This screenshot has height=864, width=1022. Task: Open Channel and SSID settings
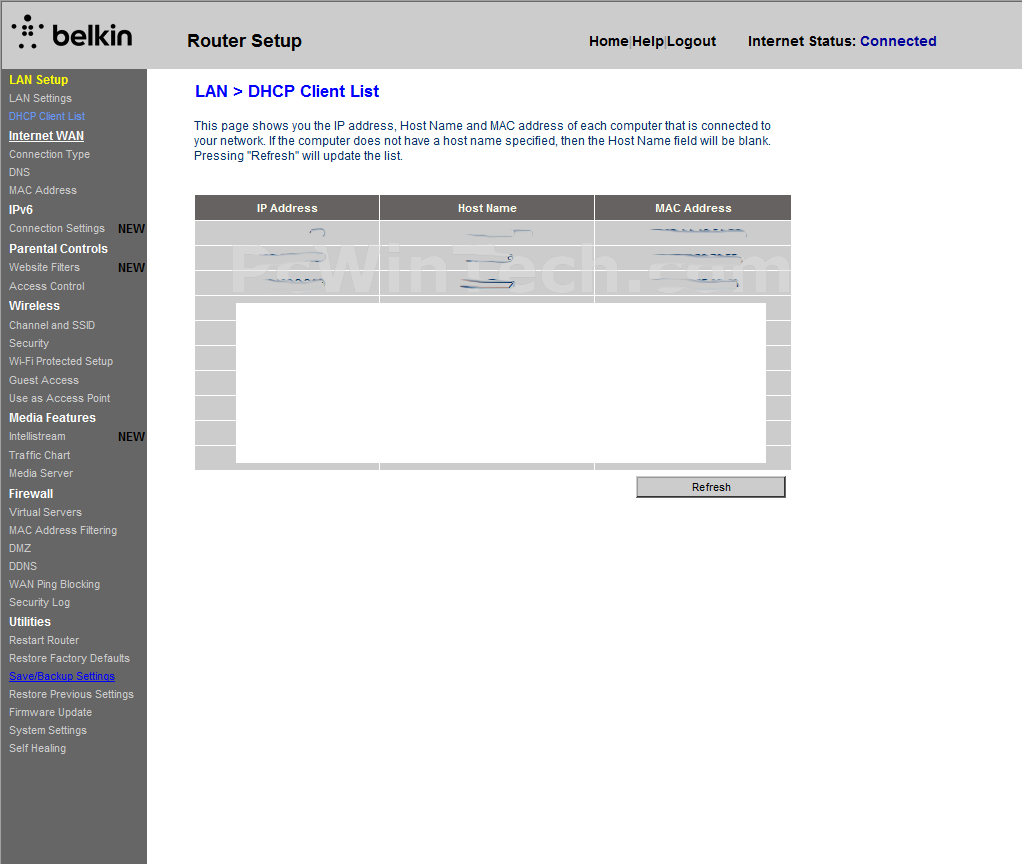click(52, 325)
